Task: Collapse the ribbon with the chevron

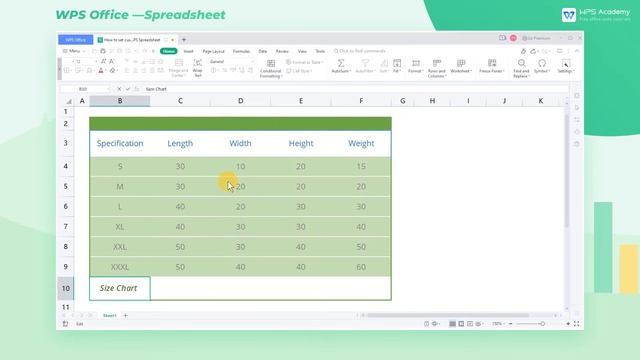Action: (x=577, y=51)
